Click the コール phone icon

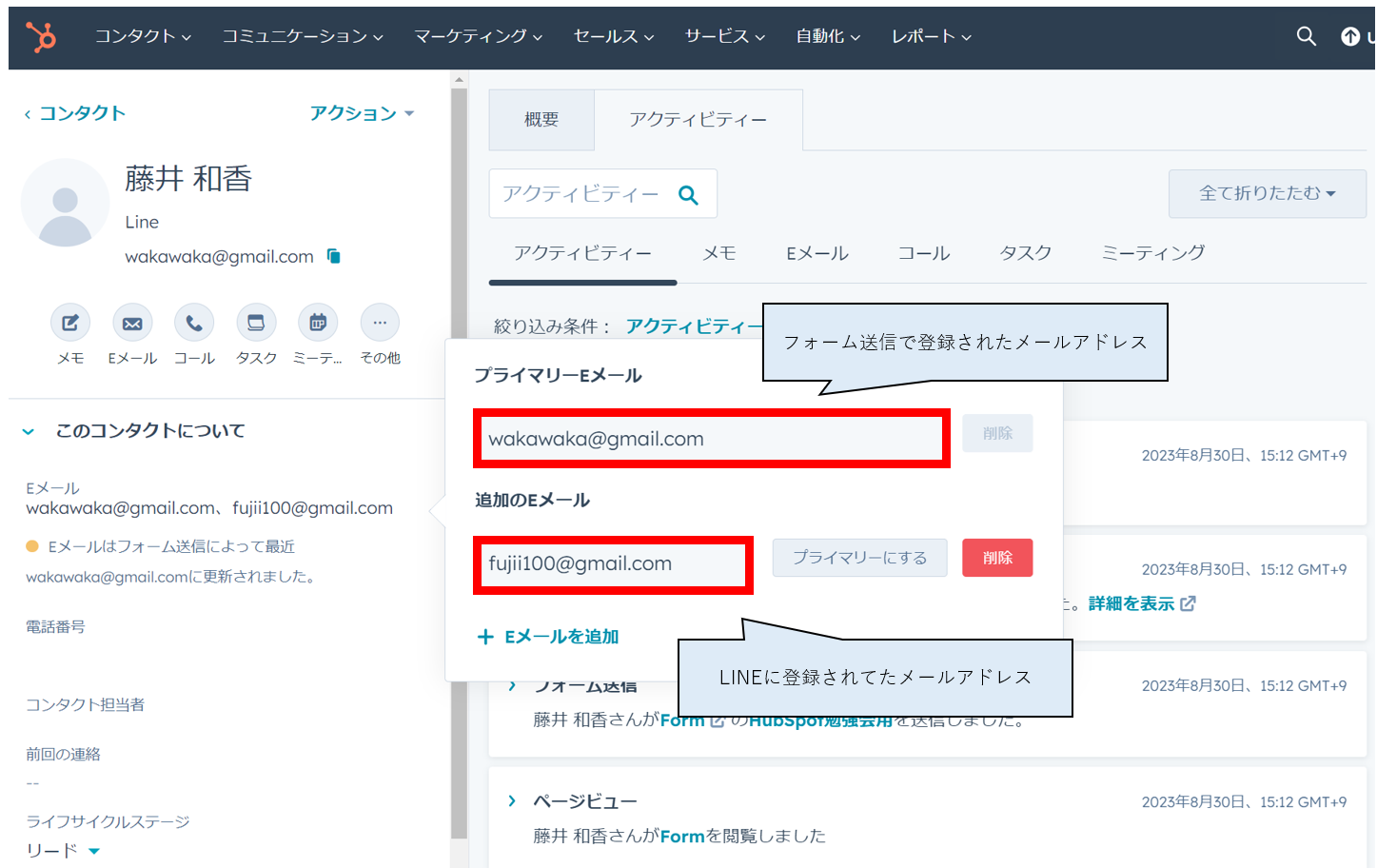[x=194, y=324]
